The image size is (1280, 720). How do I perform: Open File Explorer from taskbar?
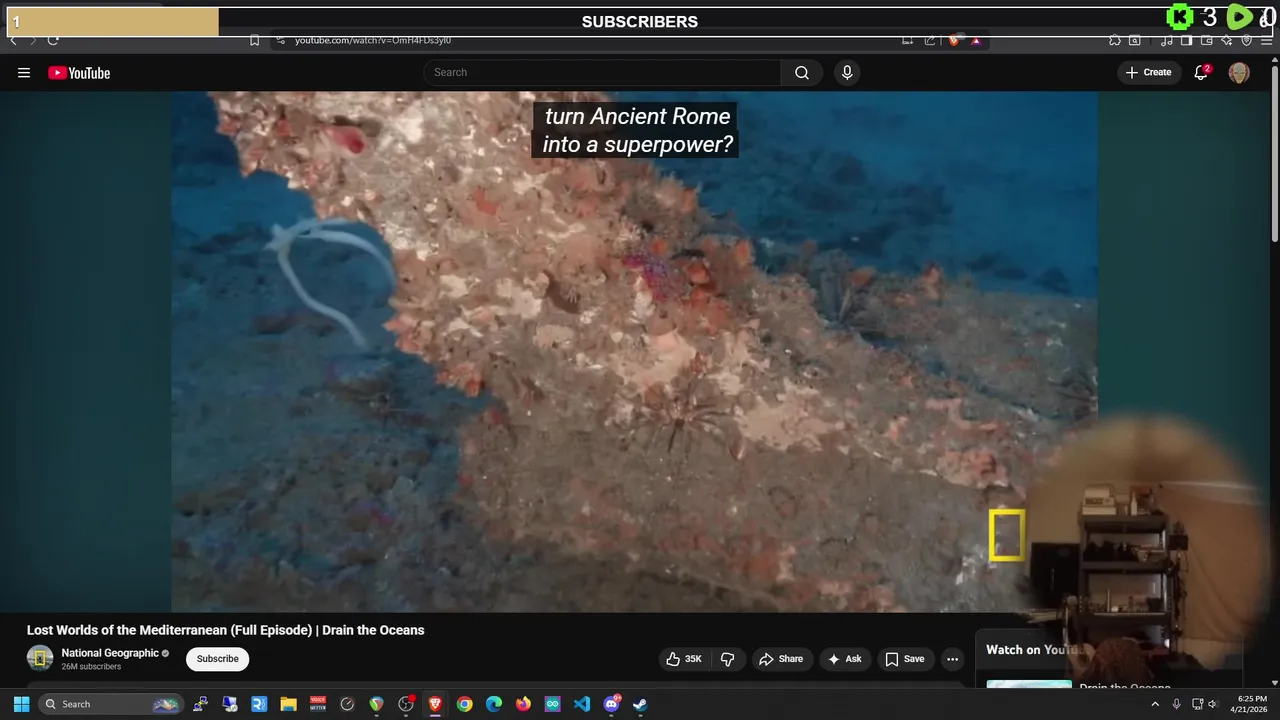[x=288, y=704]
